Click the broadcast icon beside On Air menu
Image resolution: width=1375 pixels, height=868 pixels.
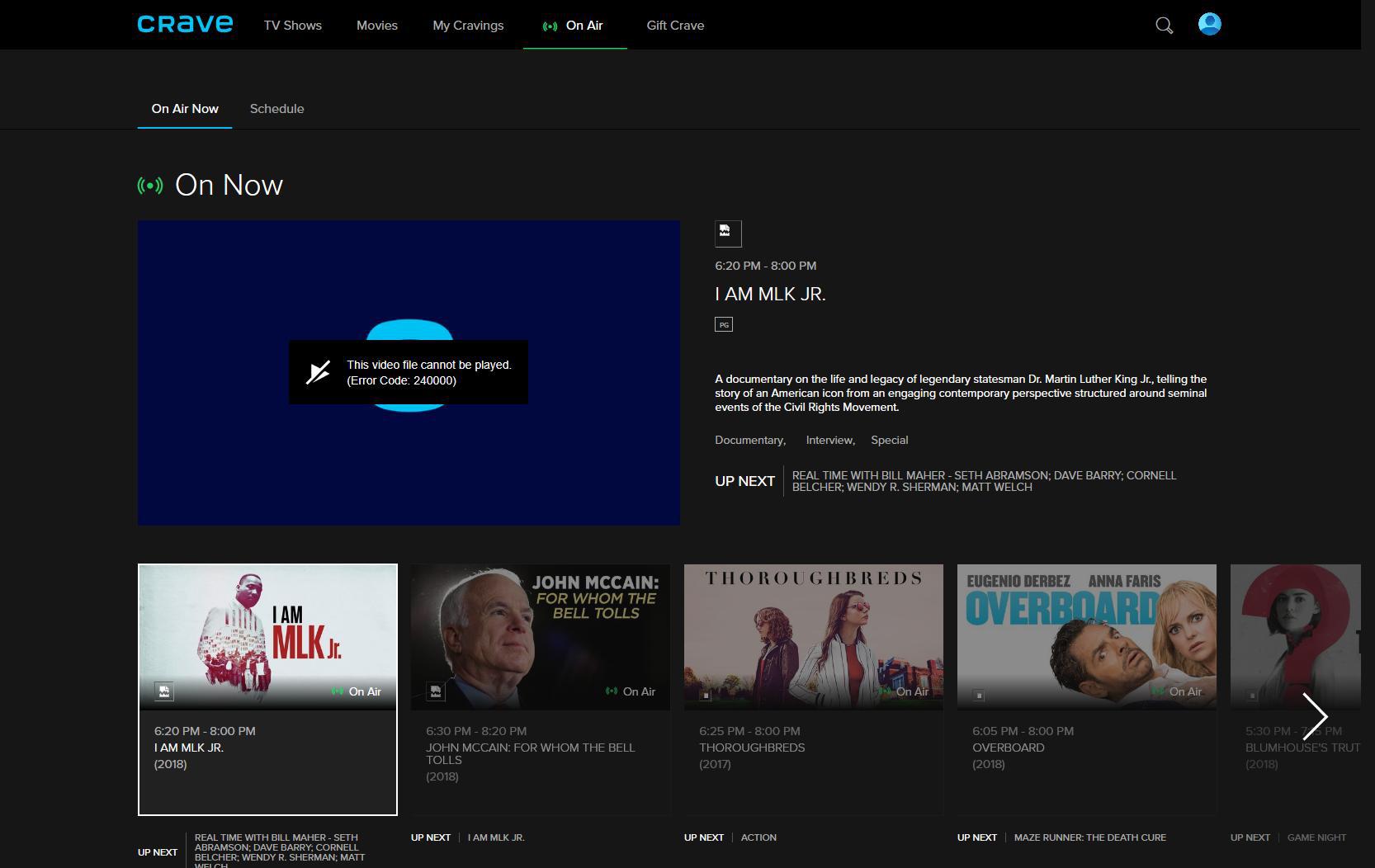(549, 26)
